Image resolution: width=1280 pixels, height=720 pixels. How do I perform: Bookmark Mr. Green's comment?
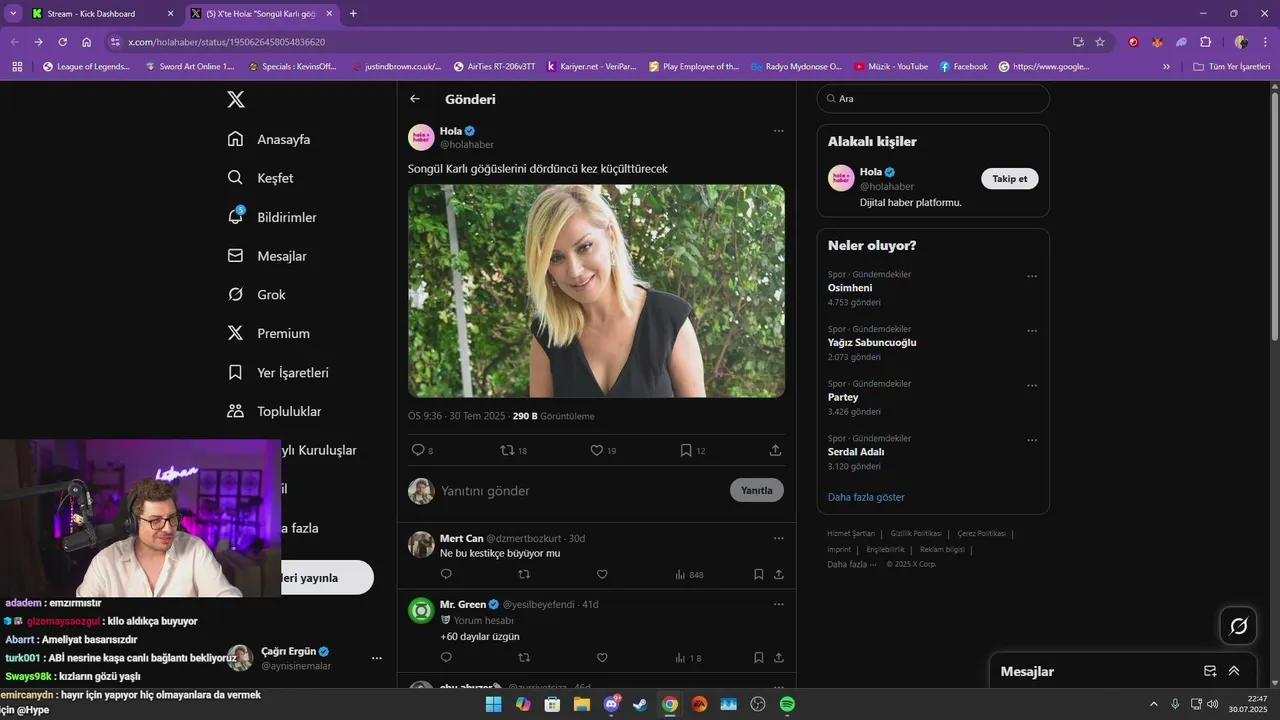click(758, 657)
